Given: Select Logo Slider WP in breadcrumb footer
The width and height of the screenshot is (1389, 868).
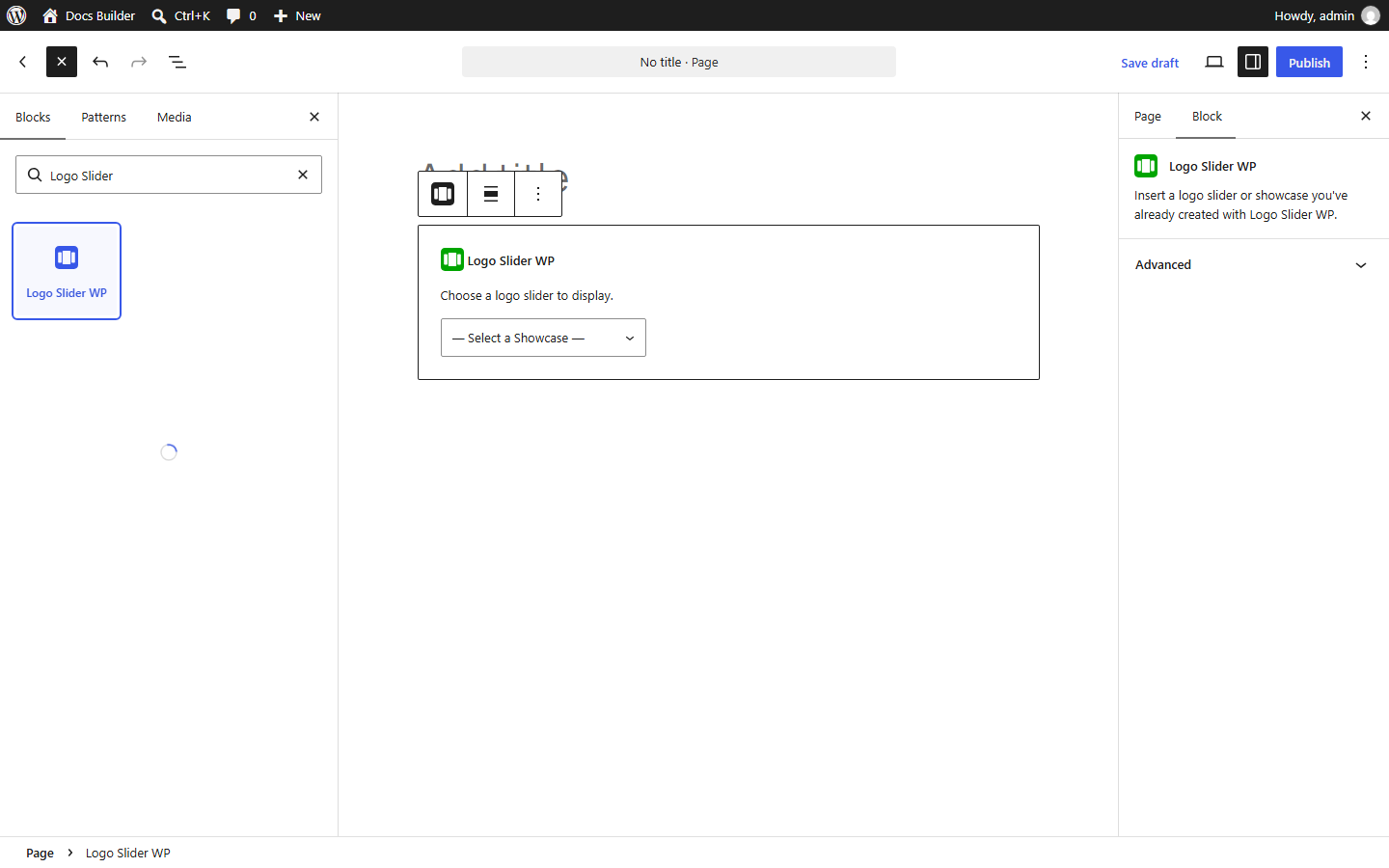Looking at the screenshot, I should point(128,853).
